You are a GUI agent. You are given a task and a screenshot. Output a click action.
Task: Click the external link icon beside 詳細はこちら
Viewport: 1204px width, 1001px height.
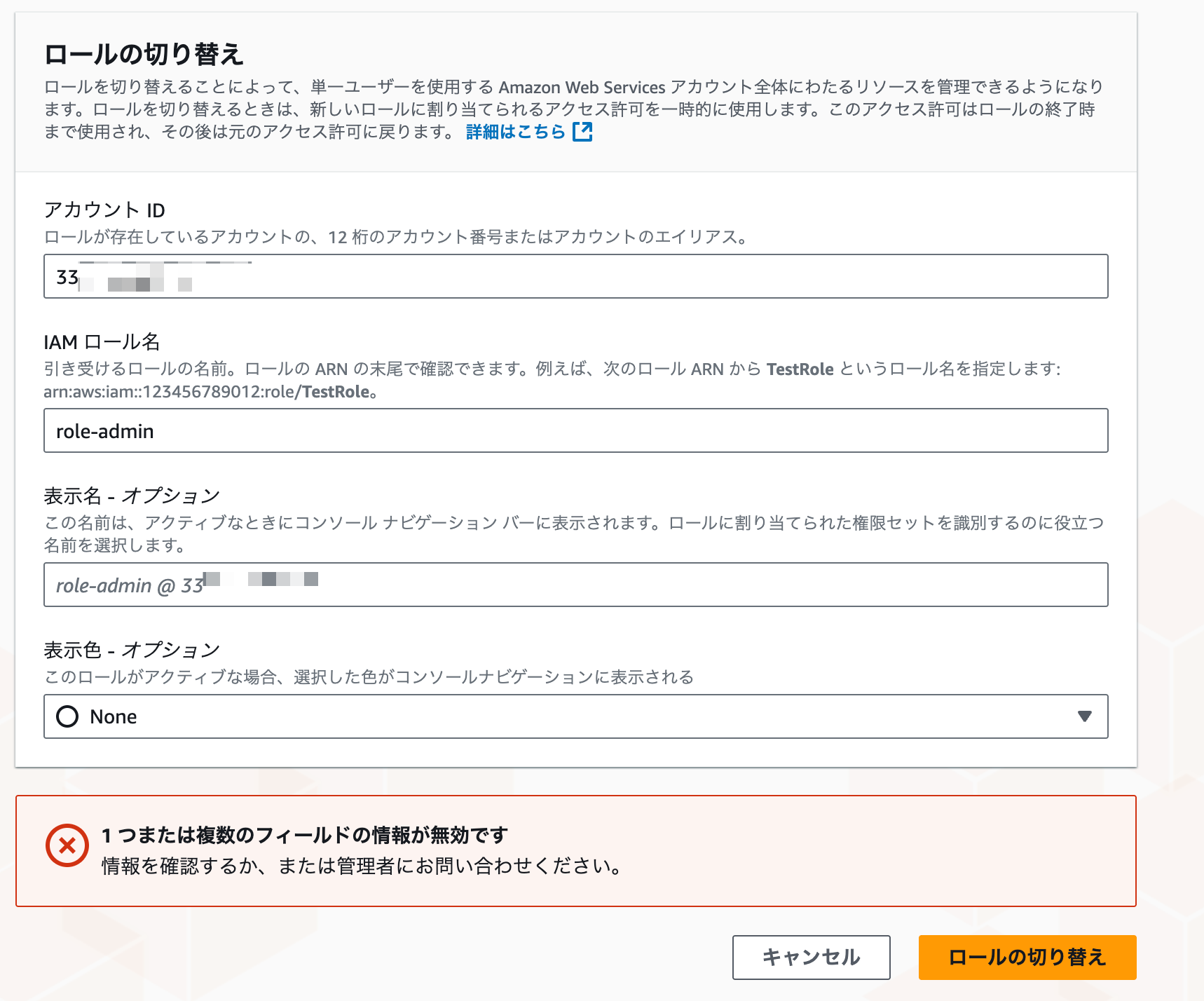click(x=582, y=132)
